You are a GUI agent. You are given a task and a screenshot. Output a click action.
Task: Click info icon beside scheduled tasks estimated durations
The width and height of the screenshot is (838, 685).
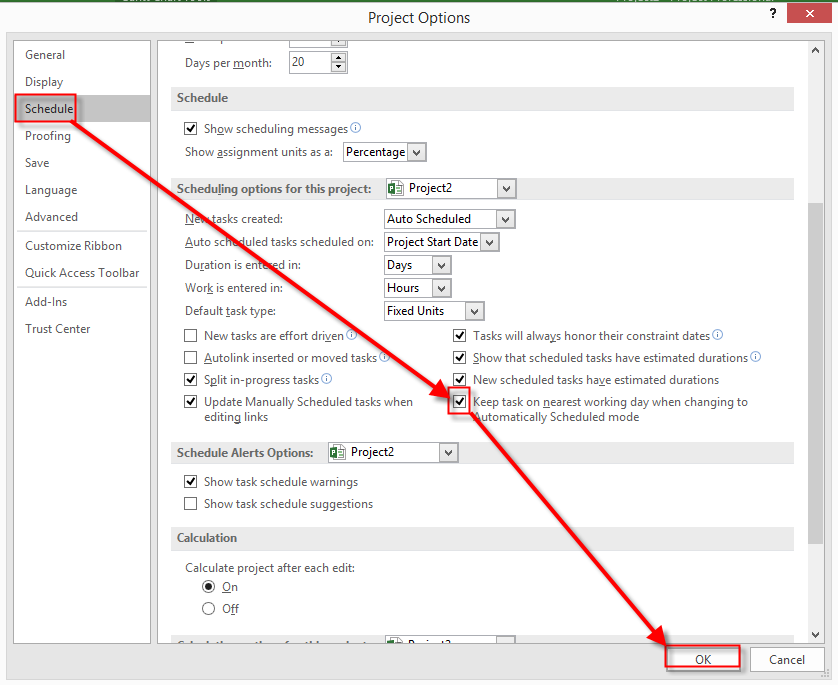[x=756, y=357]
